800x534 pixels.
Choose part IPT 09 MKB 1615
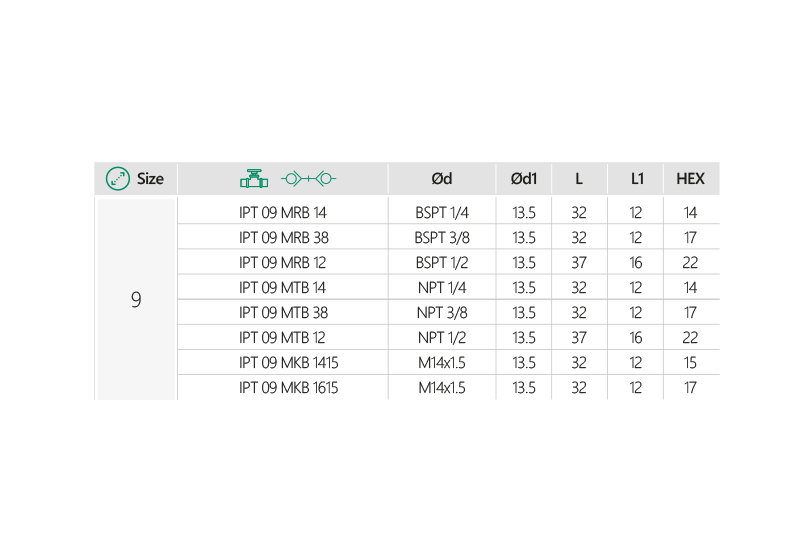point(288,388)
